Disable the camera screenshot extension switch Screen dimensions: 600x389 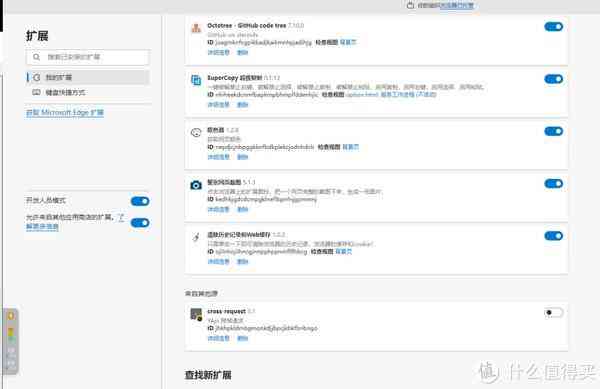point(553,184)
